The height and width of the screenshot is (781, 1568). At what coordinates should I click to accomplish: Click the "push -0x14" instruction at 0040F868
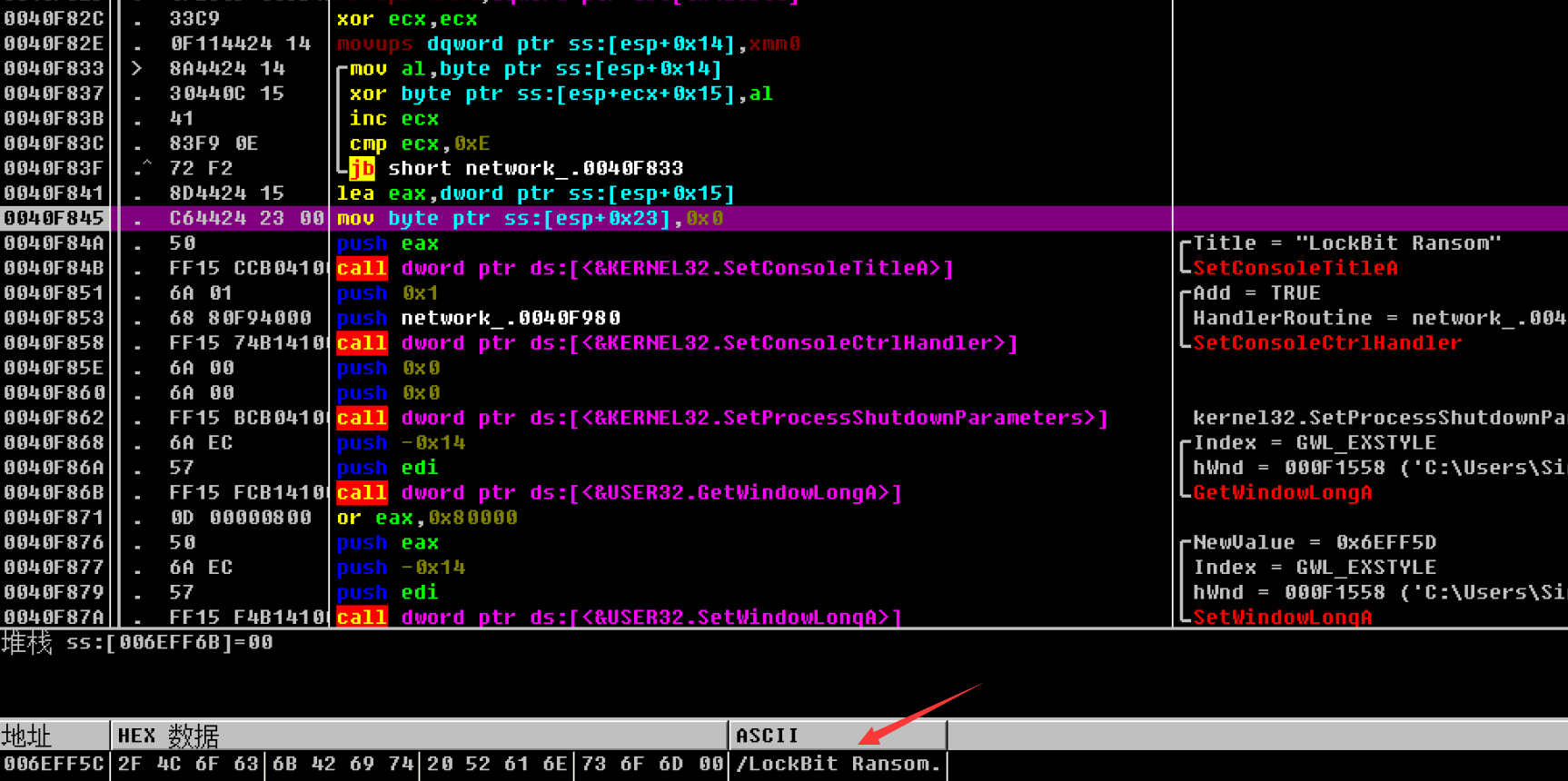point(401,442)
